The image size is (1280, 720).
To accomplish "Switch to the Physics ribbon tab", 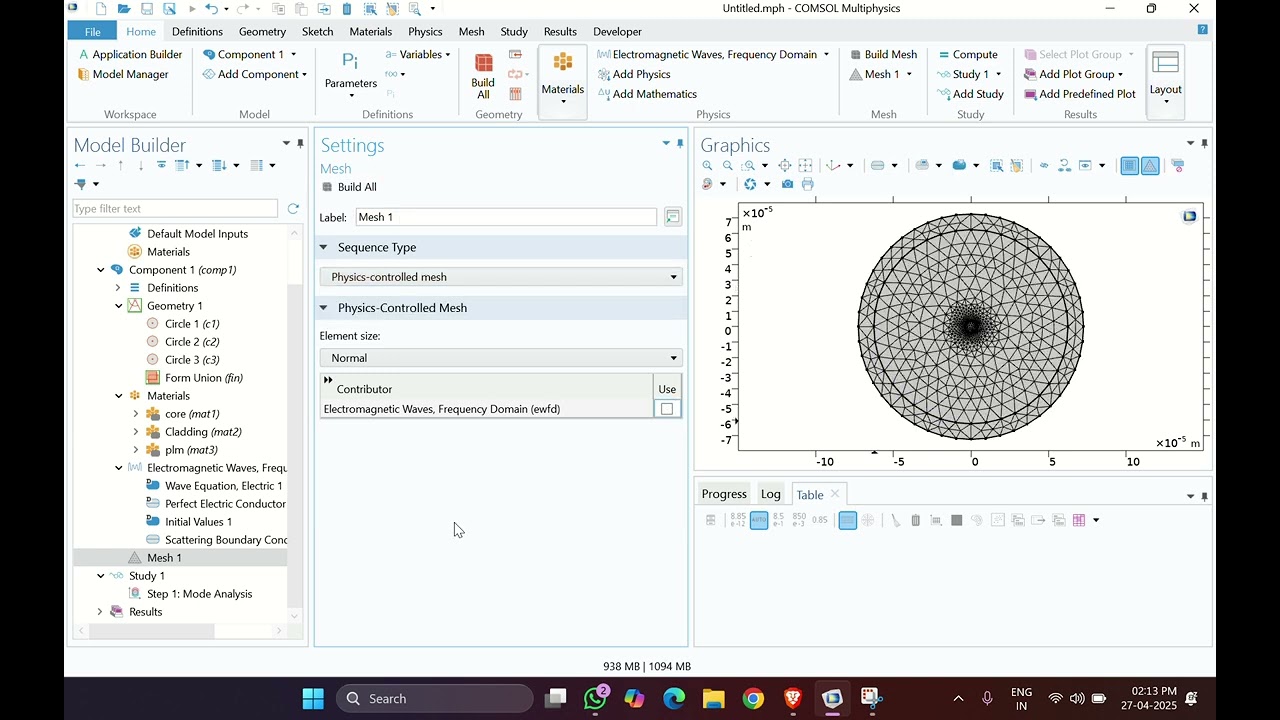I will pyautogui.click(x=425, y=31).
